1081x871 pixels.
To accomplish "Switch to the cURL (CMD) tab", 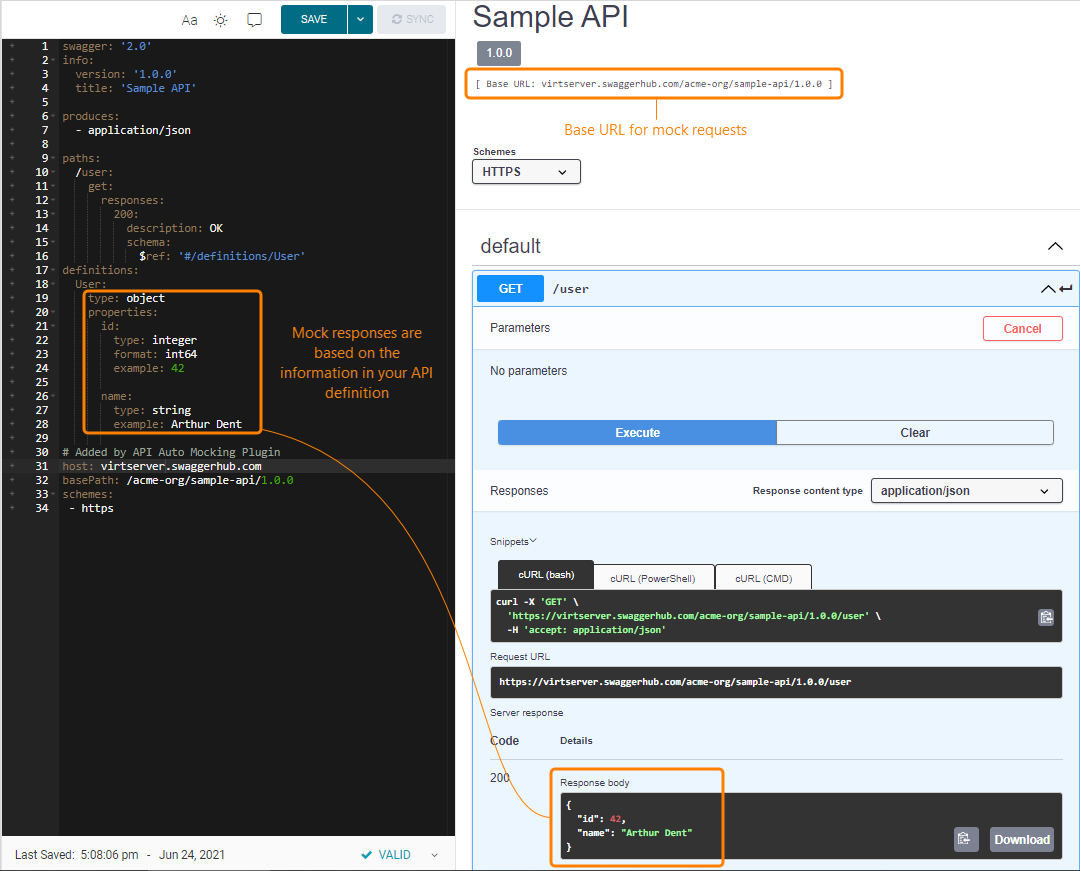I will (763, 578).
